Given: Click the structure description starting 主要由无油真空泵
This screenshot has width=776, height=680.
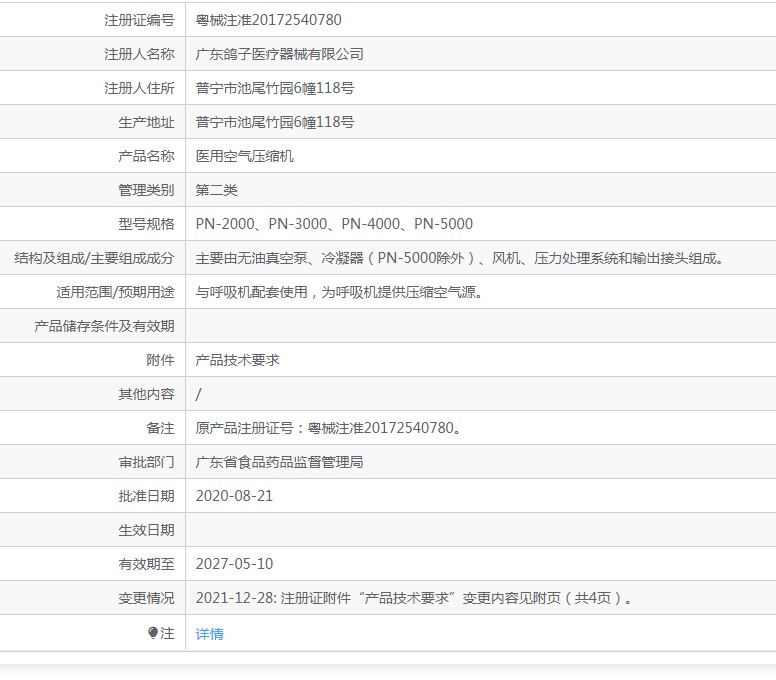Looking at the screenshot, I should pos(460,258).
